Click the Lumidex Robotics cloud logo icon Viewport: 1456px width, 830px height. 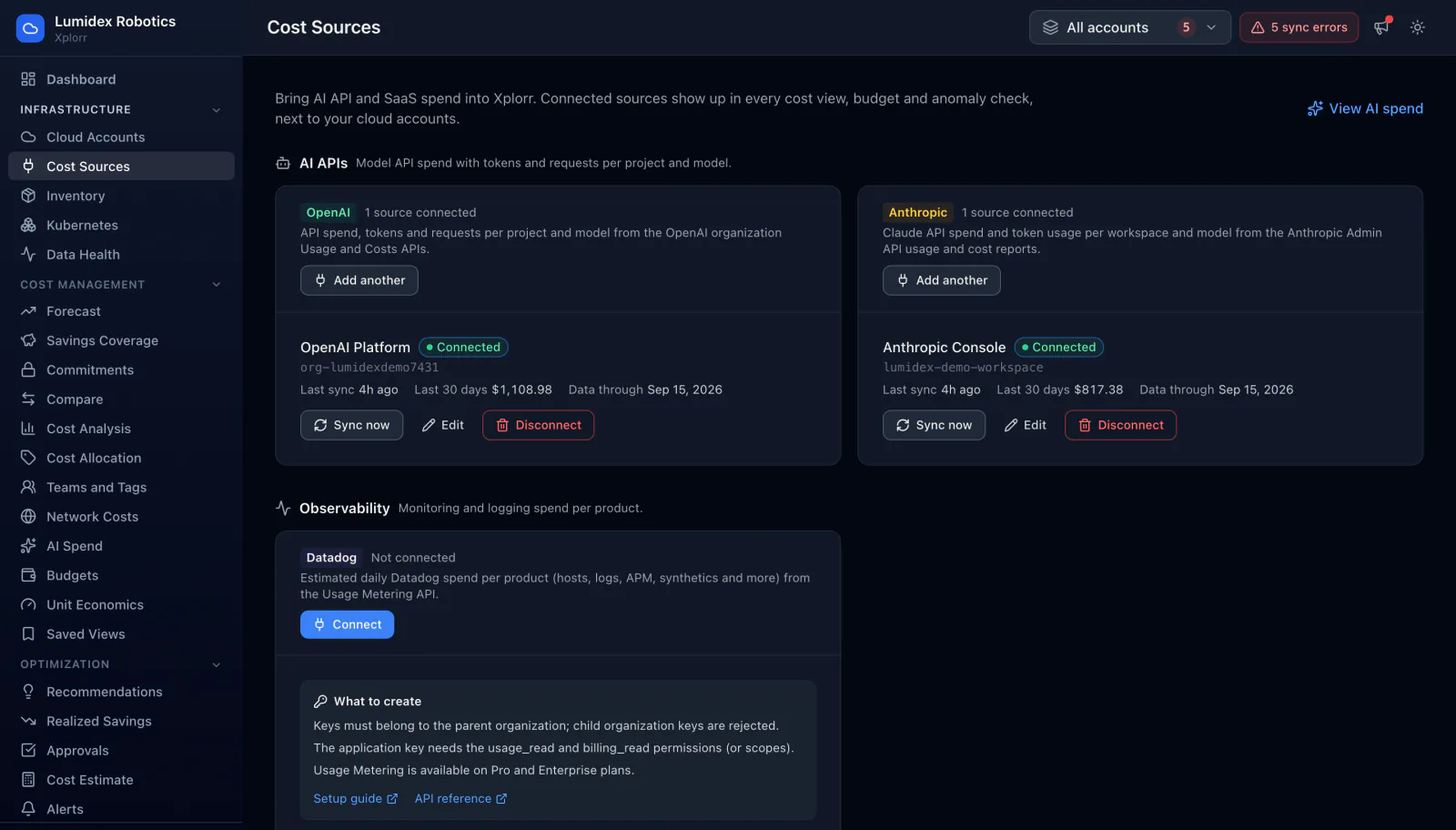(30, 28)
